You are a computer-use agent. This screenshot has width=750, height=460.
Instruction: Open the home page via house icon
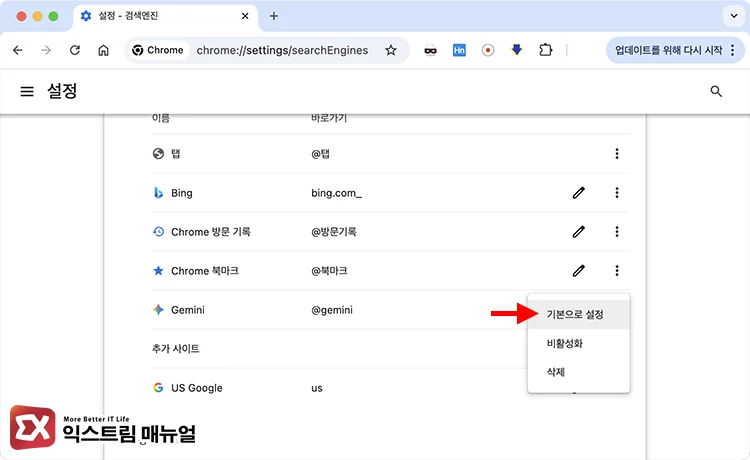(103, 50)
